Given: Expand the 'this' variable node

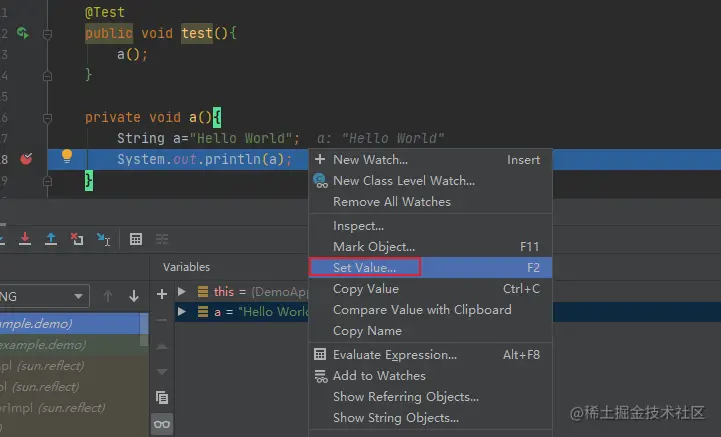Looking at the screenshot, I should (182, 291).
